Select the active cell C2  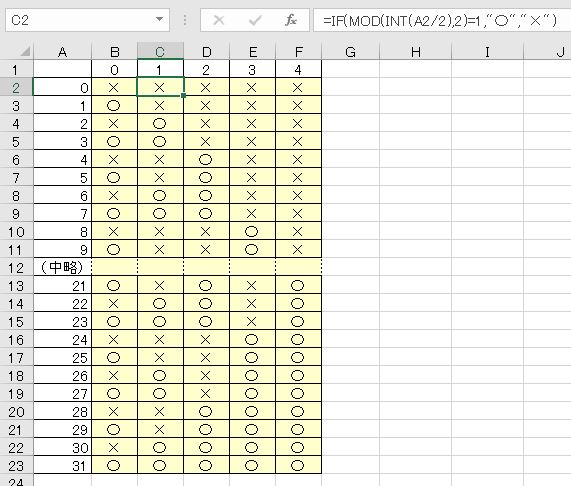(x=160, y=87)
